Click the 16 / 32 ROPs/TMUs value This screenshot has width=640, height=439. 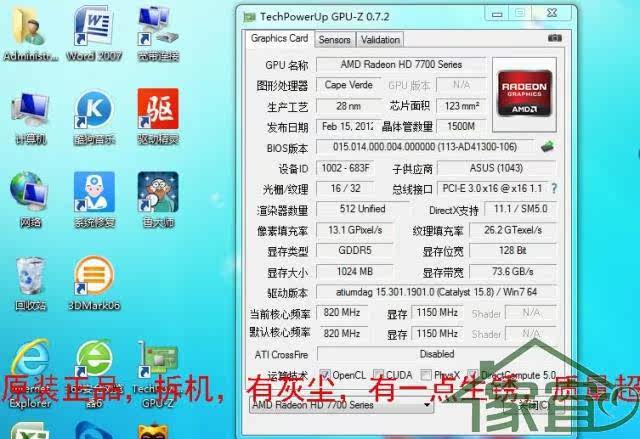[x=345, y=188]
